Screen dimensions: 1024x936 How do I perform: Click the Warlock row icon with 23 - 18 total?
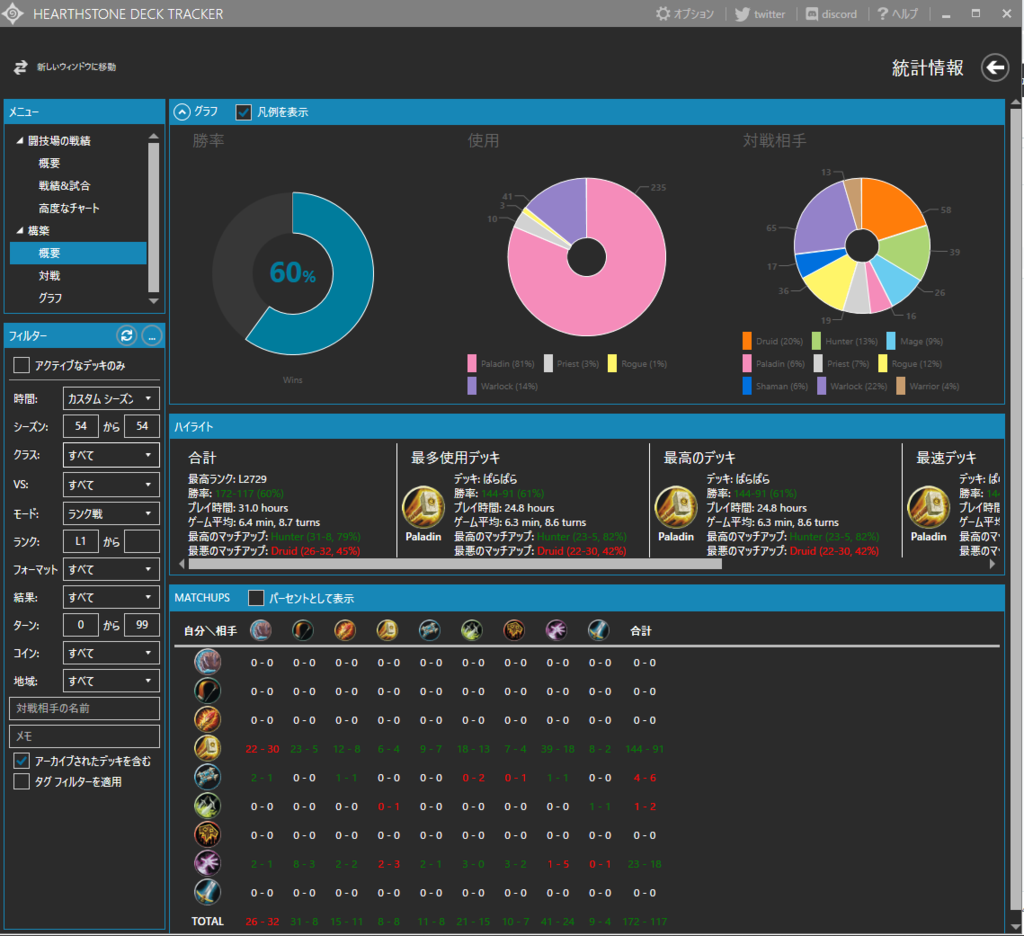208,863
